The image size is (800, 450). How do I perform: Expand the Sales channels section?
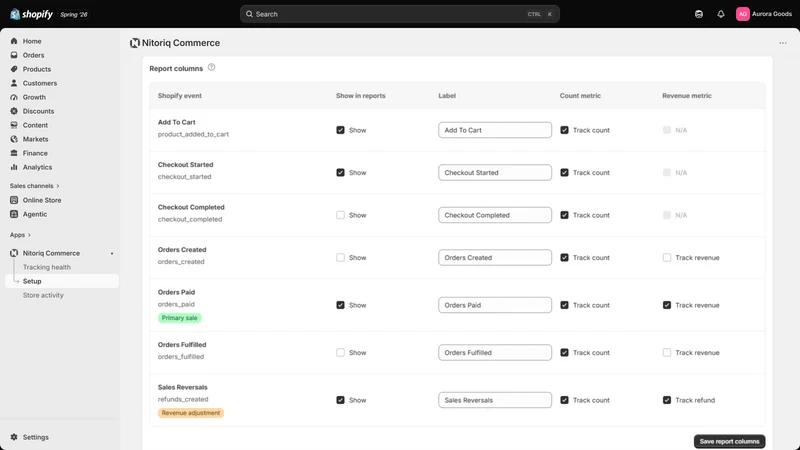click(x=34, y=186)
